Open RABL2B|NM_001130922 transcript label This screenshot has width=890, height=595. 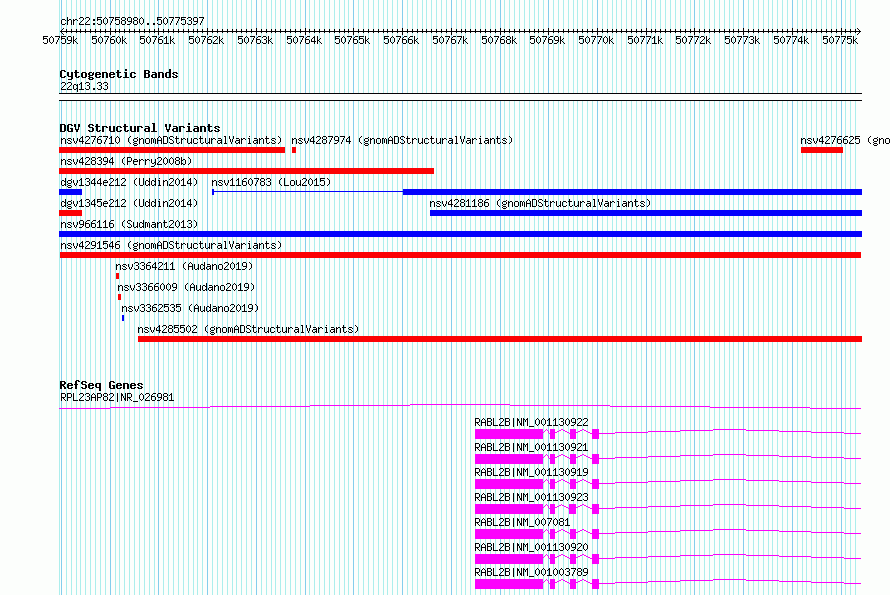tap(531, 422)
